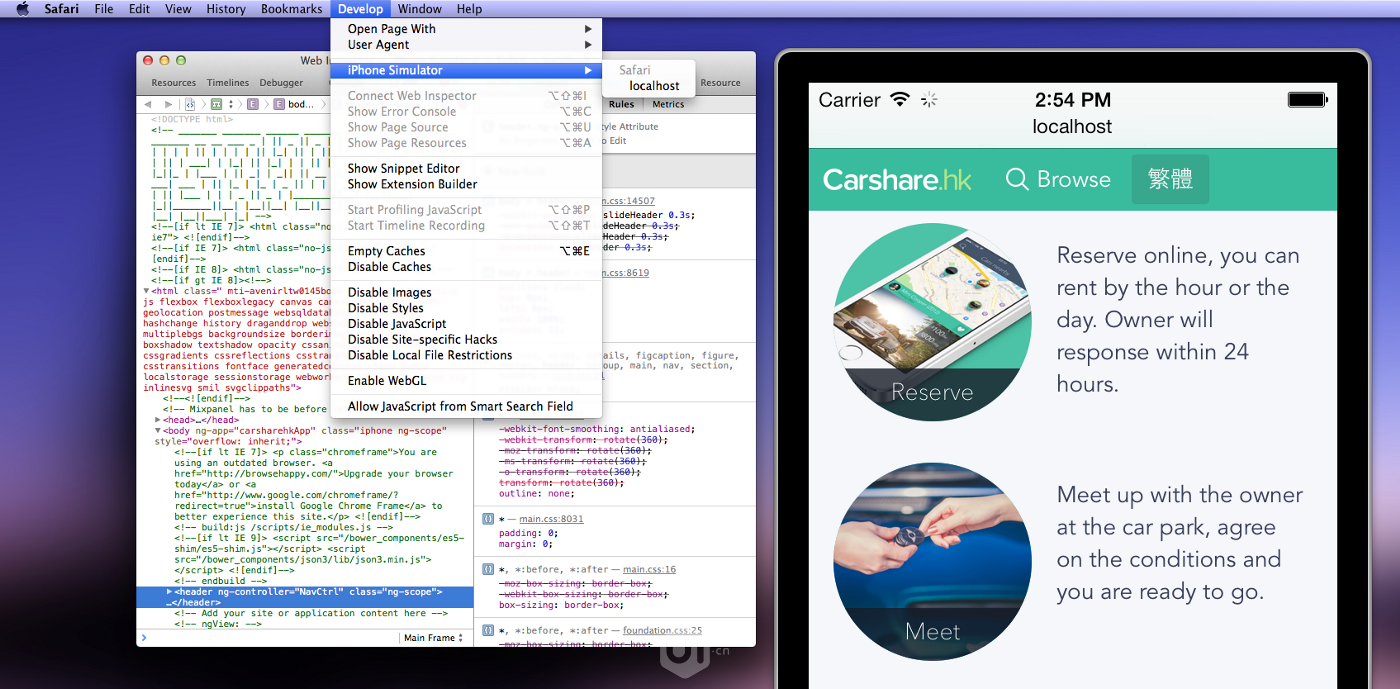Open the main.css:16 source link

[649, 569]
